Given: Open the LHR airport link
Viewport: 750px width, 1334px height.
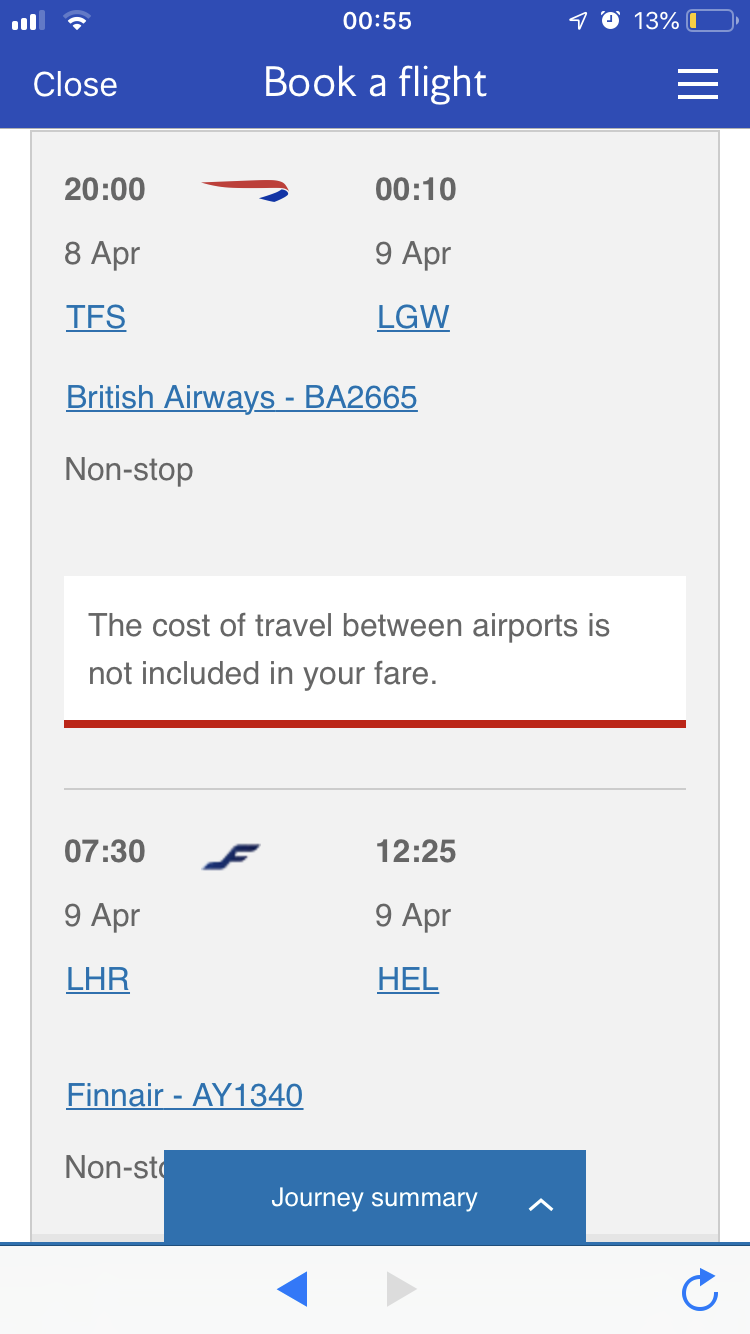Looking at the screenshot, I should (97, 979).
